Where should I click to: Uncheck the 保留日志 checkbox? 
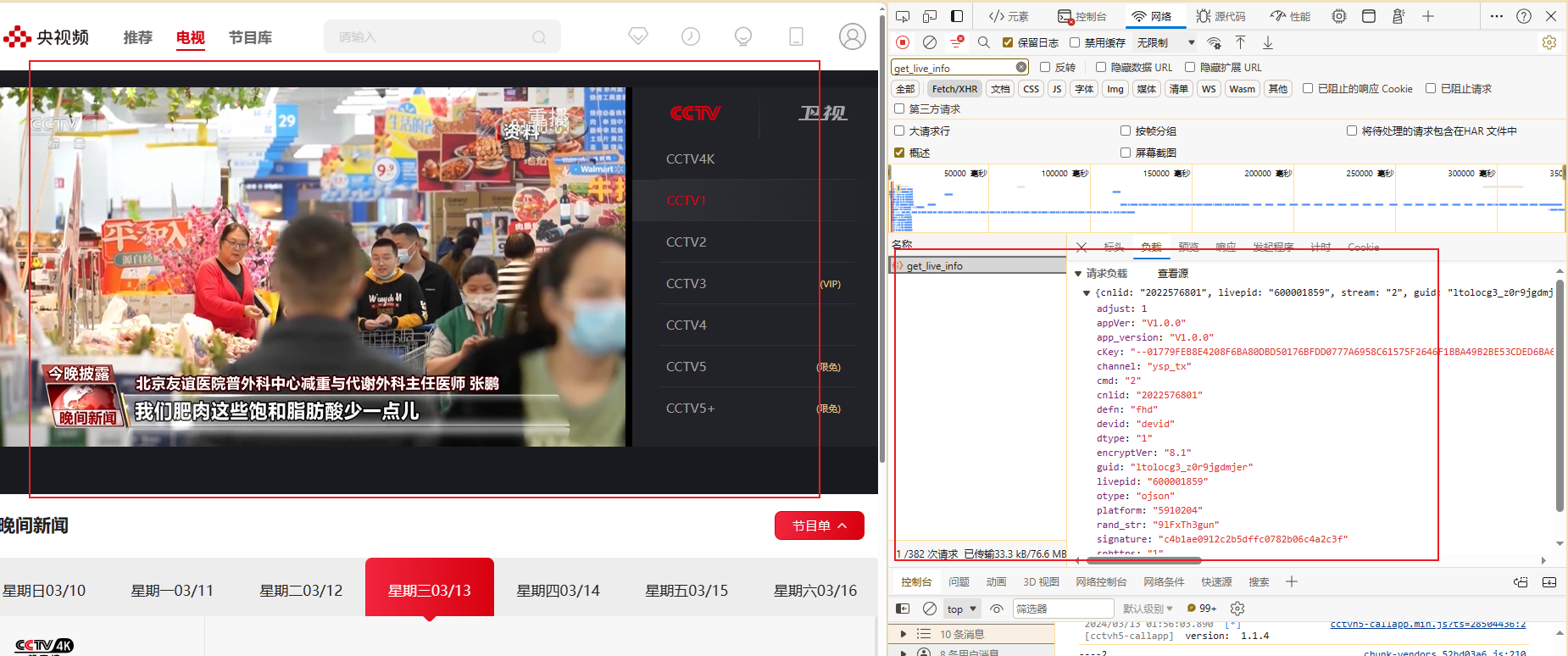[x=1008, y=42]
